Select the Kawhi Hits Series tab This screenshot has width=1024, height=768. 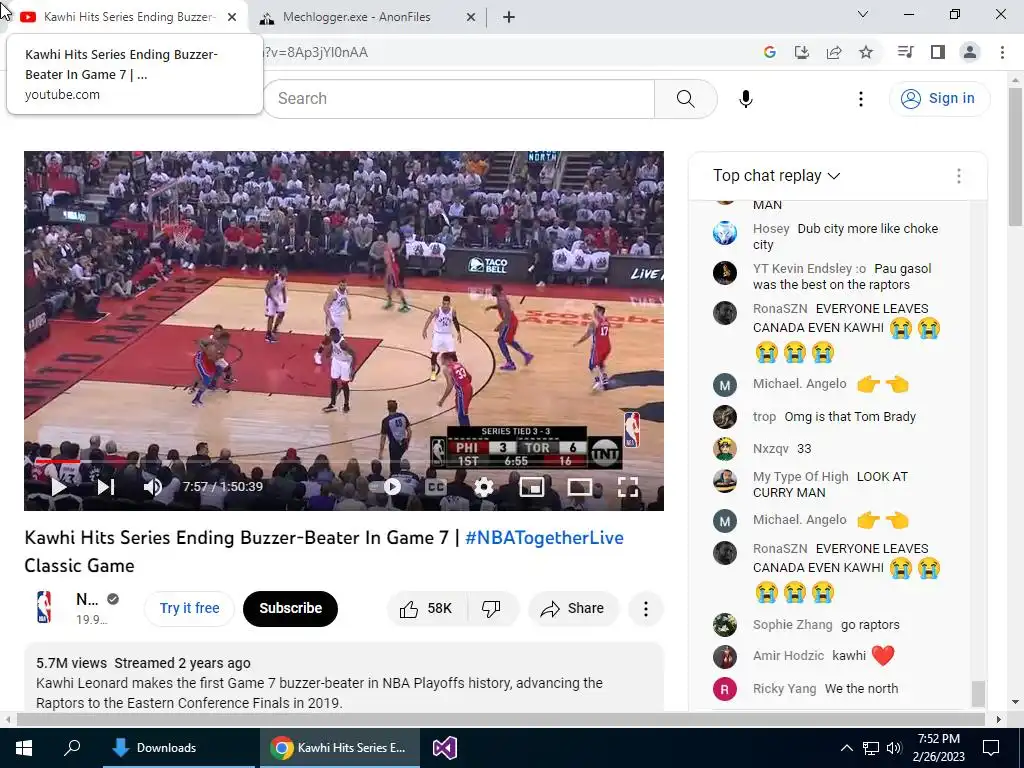(129, 18)
